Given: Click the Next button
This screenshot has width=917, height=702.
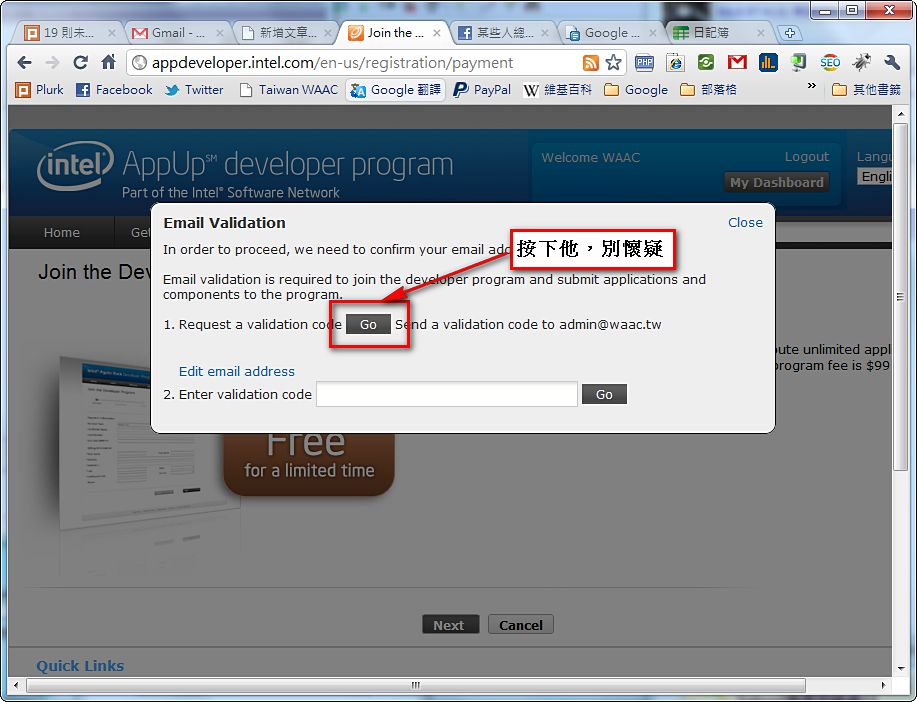Looking at the screenshot, I should pyautogui.click(x=449, y=625).
